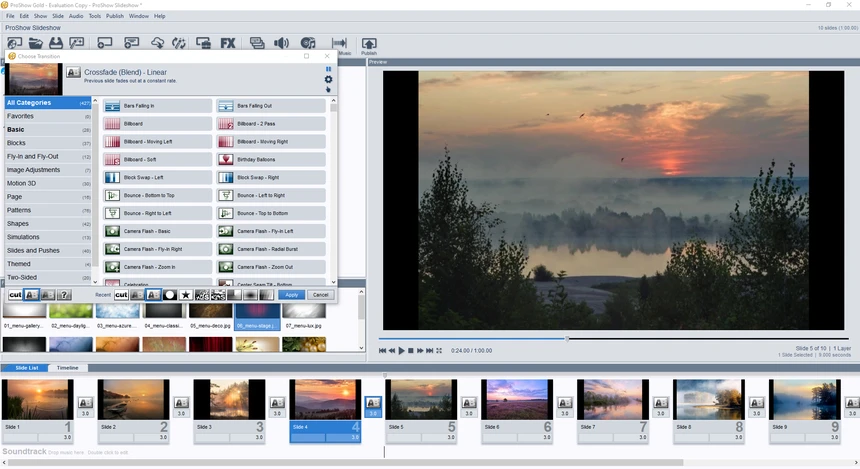Image resolution: width=860 pixels, height=469 pixels.
Task: Click the Cancel button in transition dialog
Action: [320, 295]
